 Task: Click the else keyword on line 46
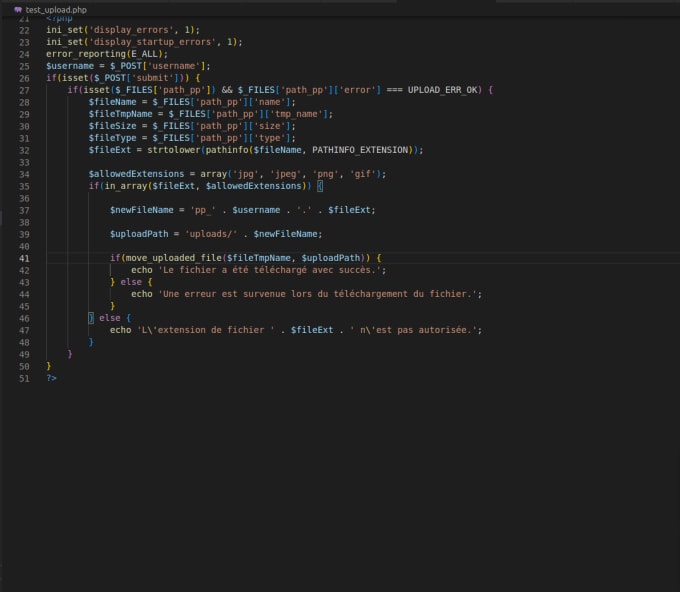point(110,318)
